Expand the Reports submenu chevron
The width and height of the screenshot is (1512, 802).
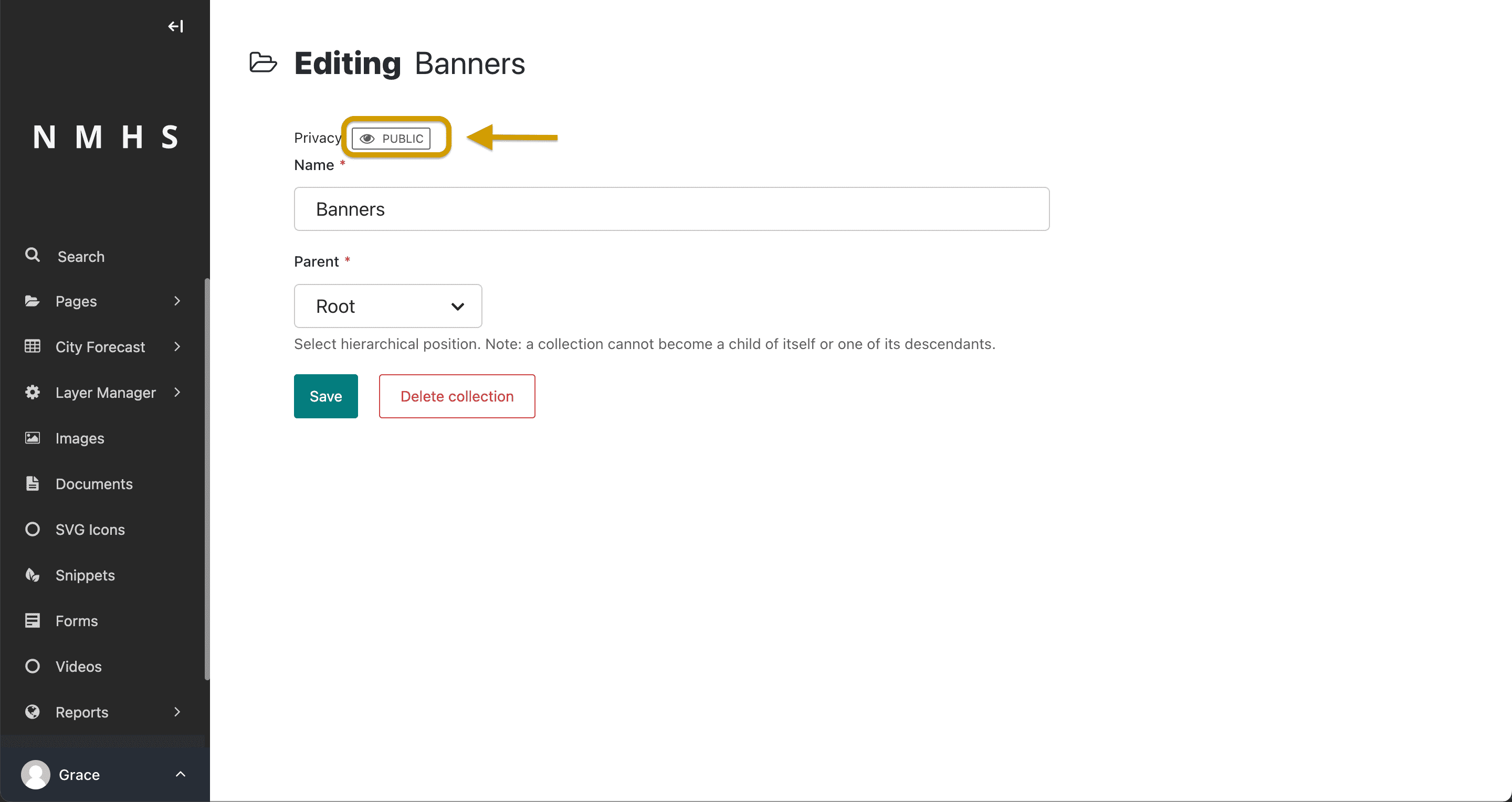coord(177,712)
